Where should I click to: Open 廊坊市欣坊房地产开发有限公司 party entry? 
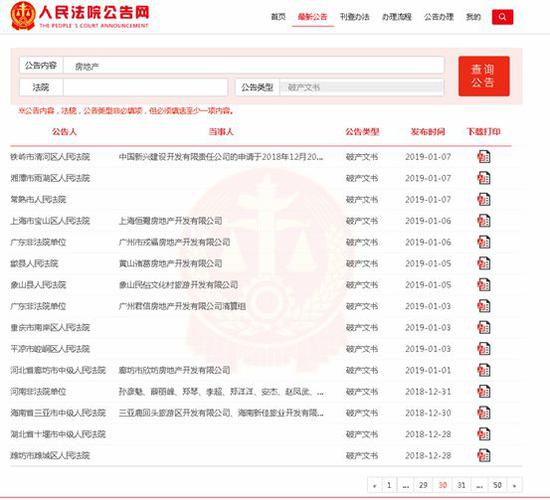[x=174, y=370]
